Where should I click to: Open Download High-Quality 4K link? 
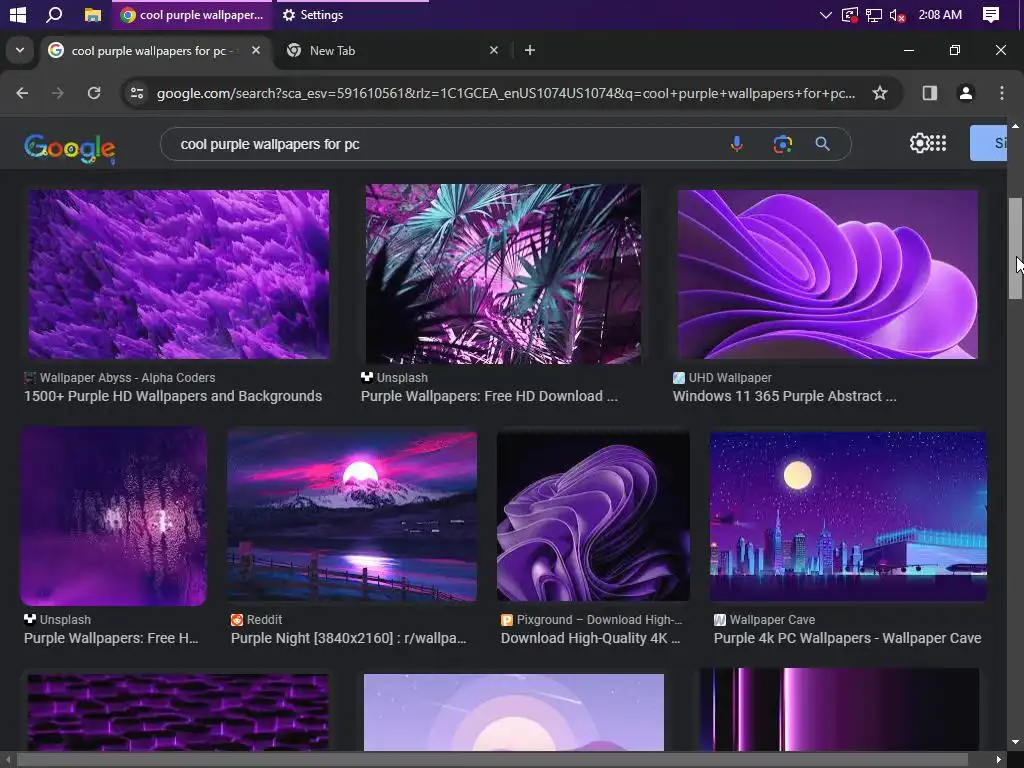590,638
